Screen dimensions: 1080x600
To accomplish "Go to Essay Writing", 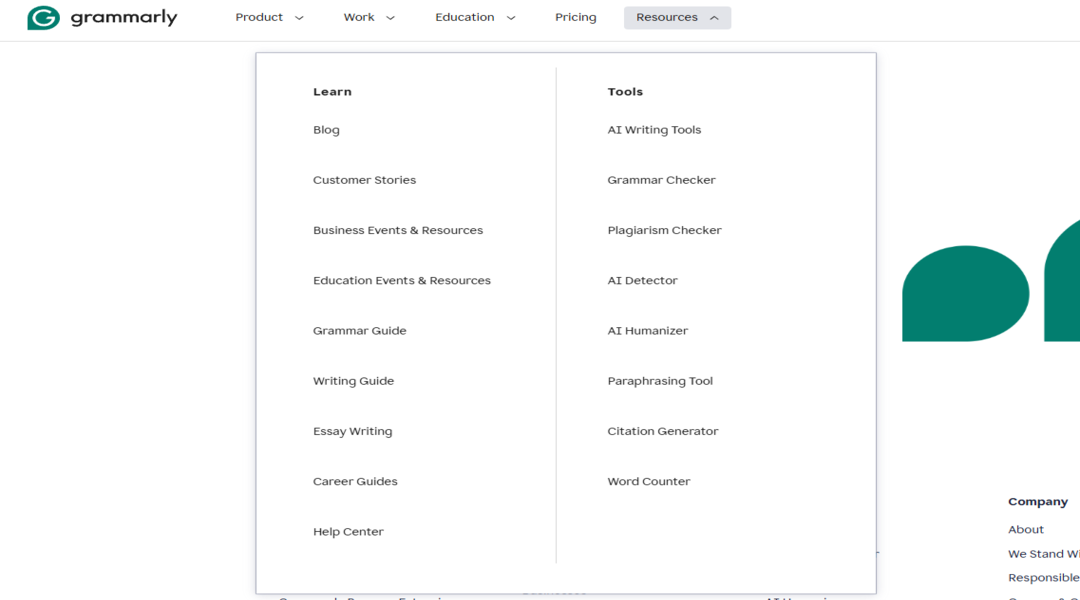I will click(353, 431).
